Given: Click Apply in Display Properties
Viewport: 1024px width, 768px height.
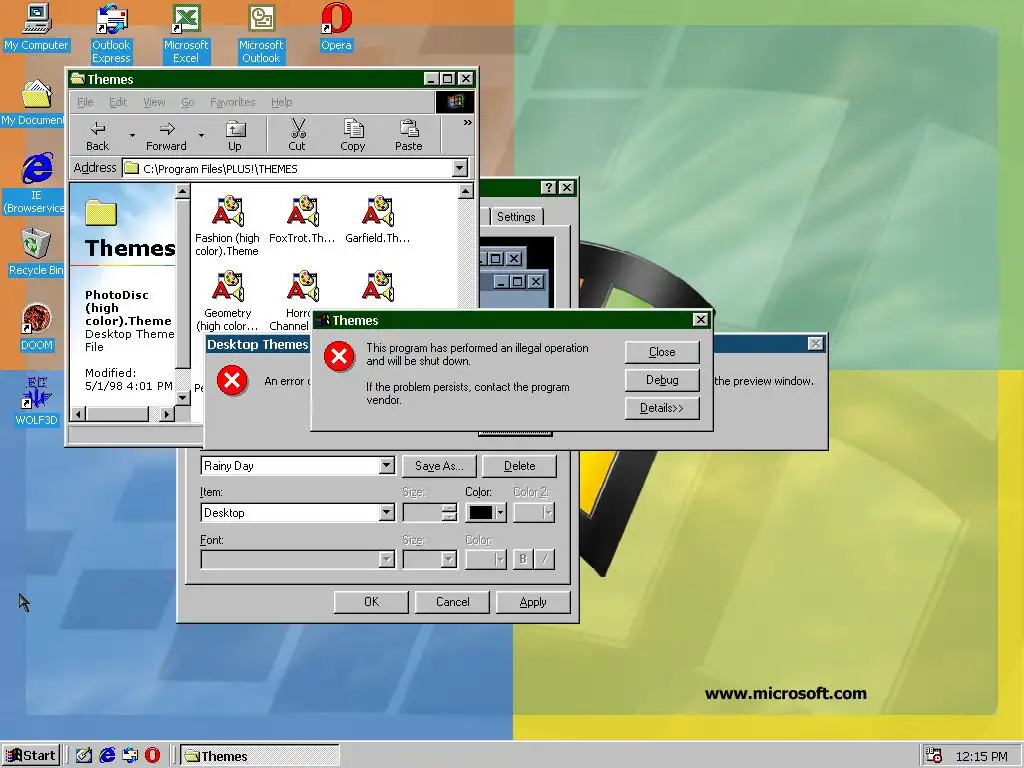Looking at the screenshot, I should pos(533,602).
